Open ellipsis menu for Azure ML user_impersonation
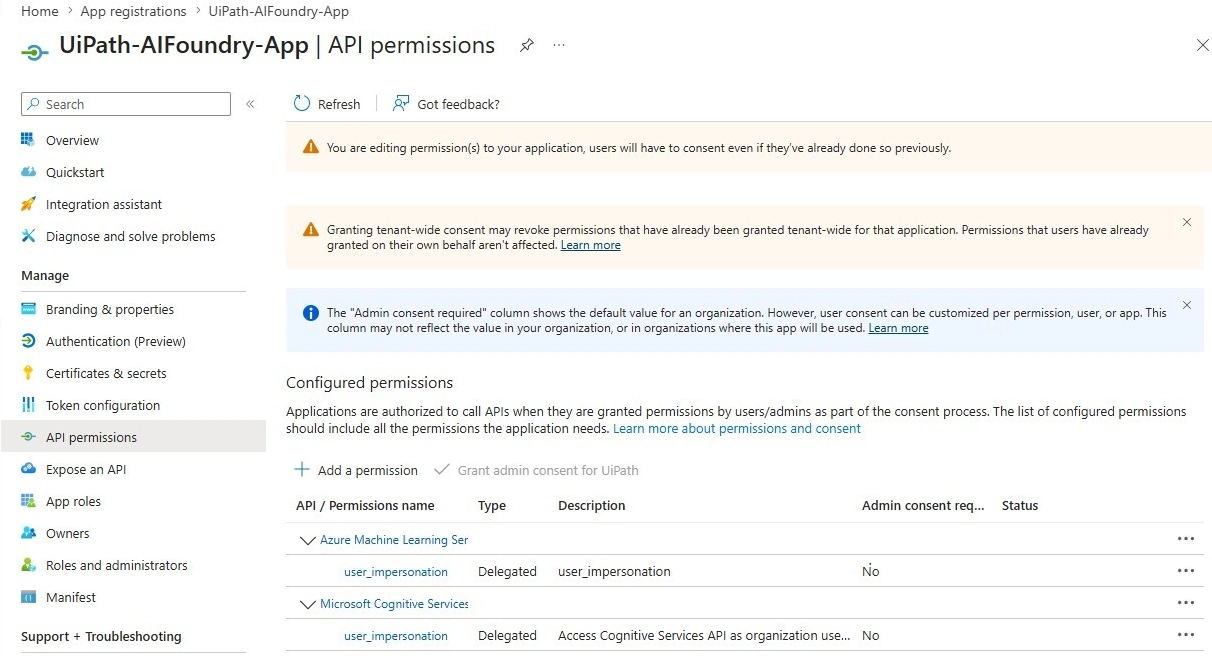Screen dimensions: 1212x656 (1186, 571)
